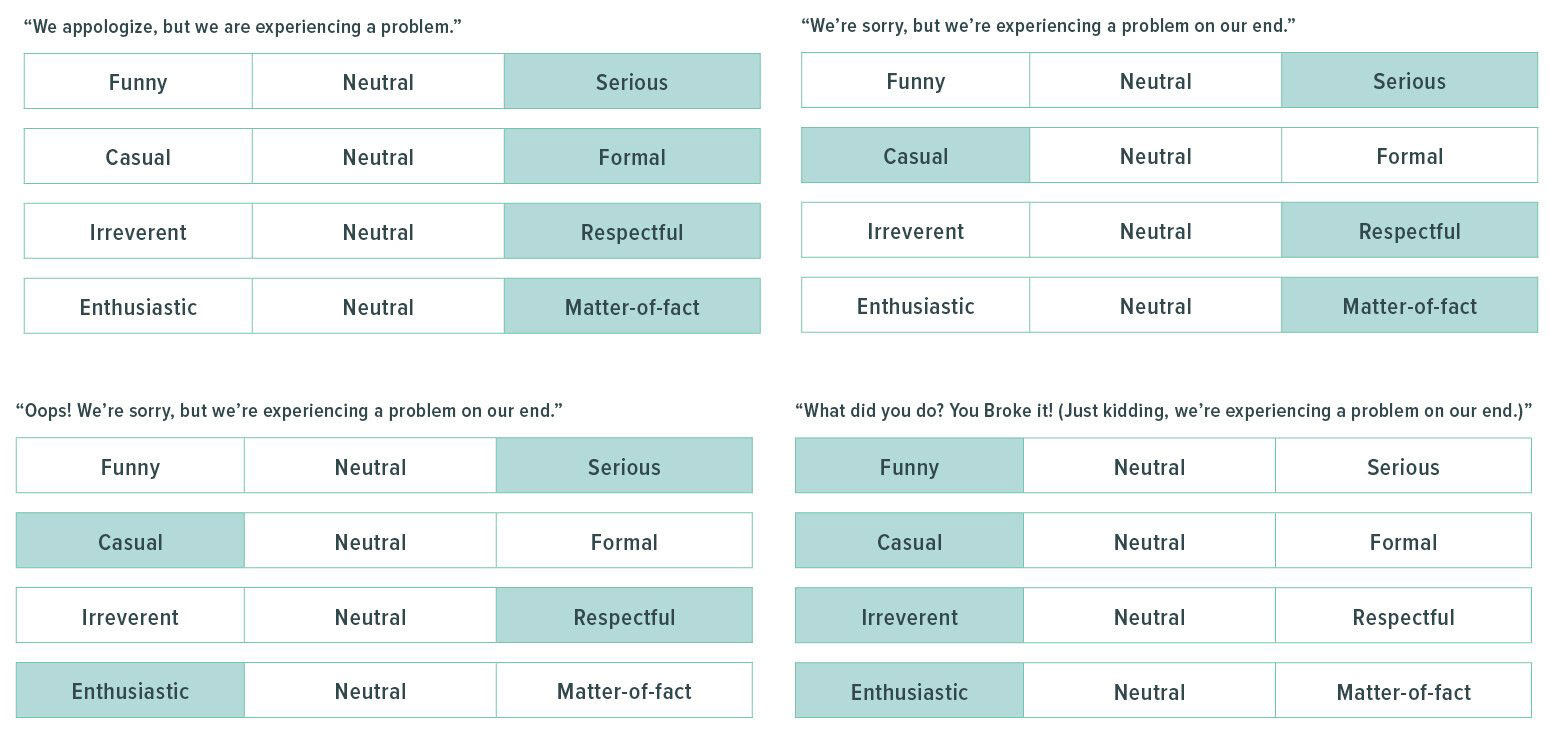The width and height of the screenshot is (1549, 733).
Task: Select Funny under the "What did you do?" message
Action: coord(909,467)
